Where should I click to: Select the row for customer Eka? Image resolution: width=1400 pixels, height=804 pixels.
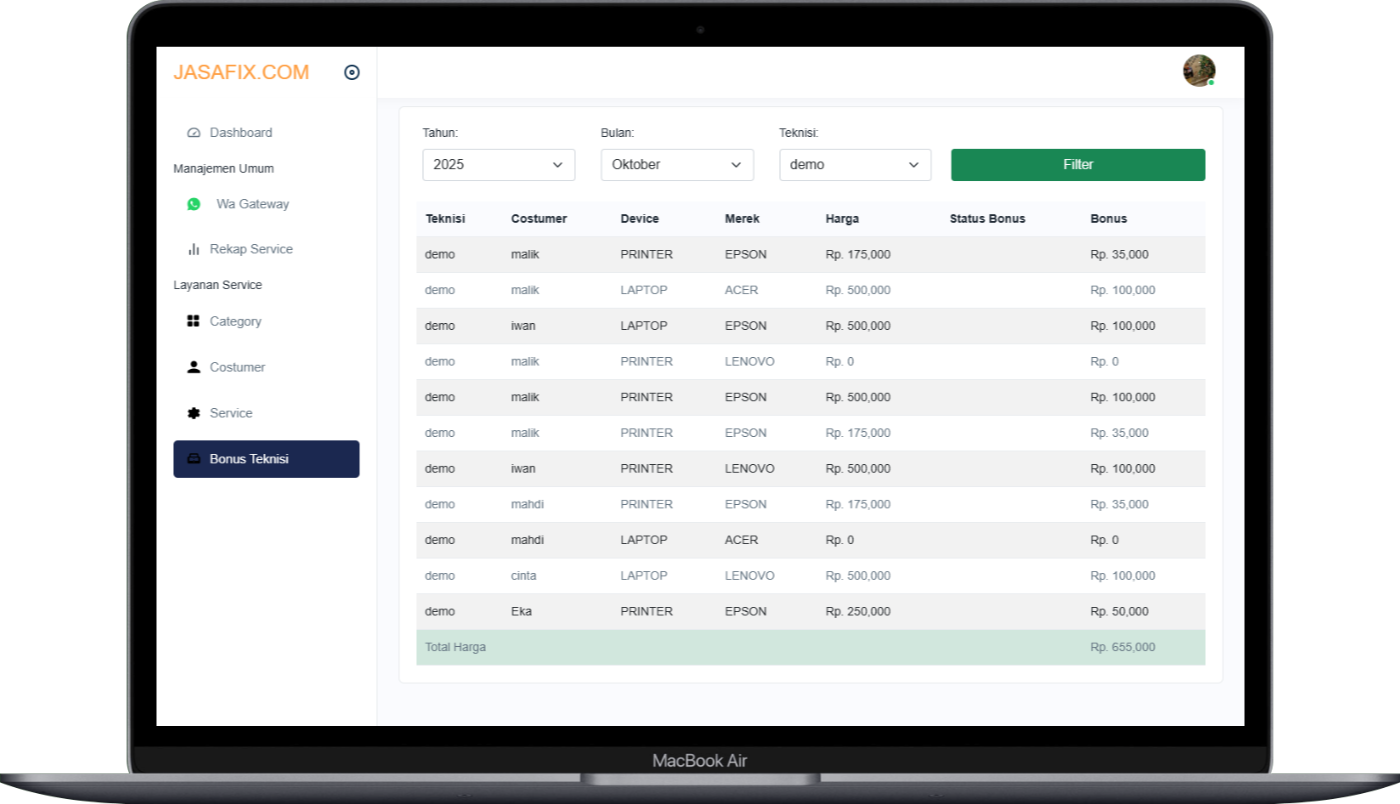click(810, 611)
